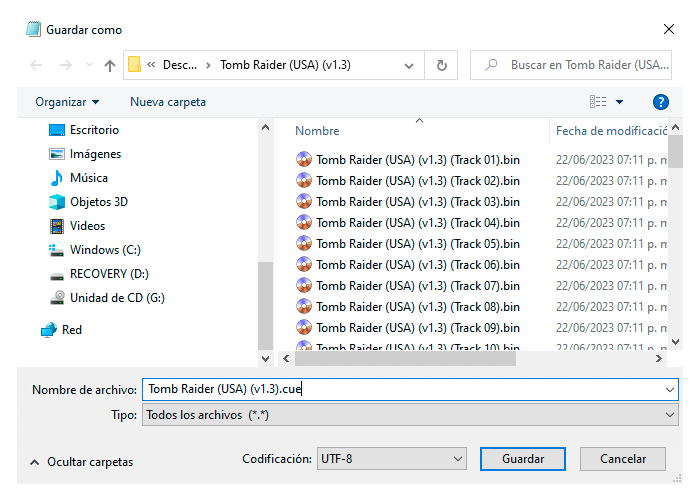The height and width of the screenshot is (500, 700).
Task: Select the Track 05.bin file
Action: click(x=418, y=244)
